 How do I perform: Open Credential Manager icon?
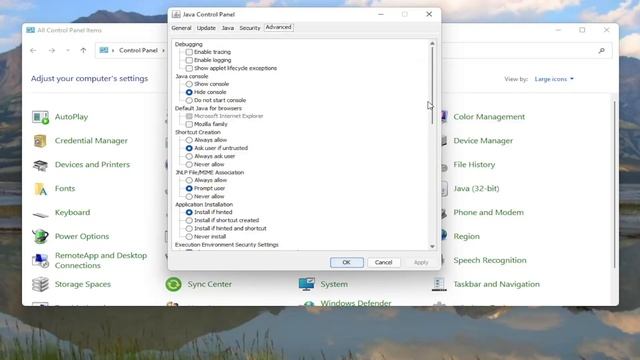[40, 141]
